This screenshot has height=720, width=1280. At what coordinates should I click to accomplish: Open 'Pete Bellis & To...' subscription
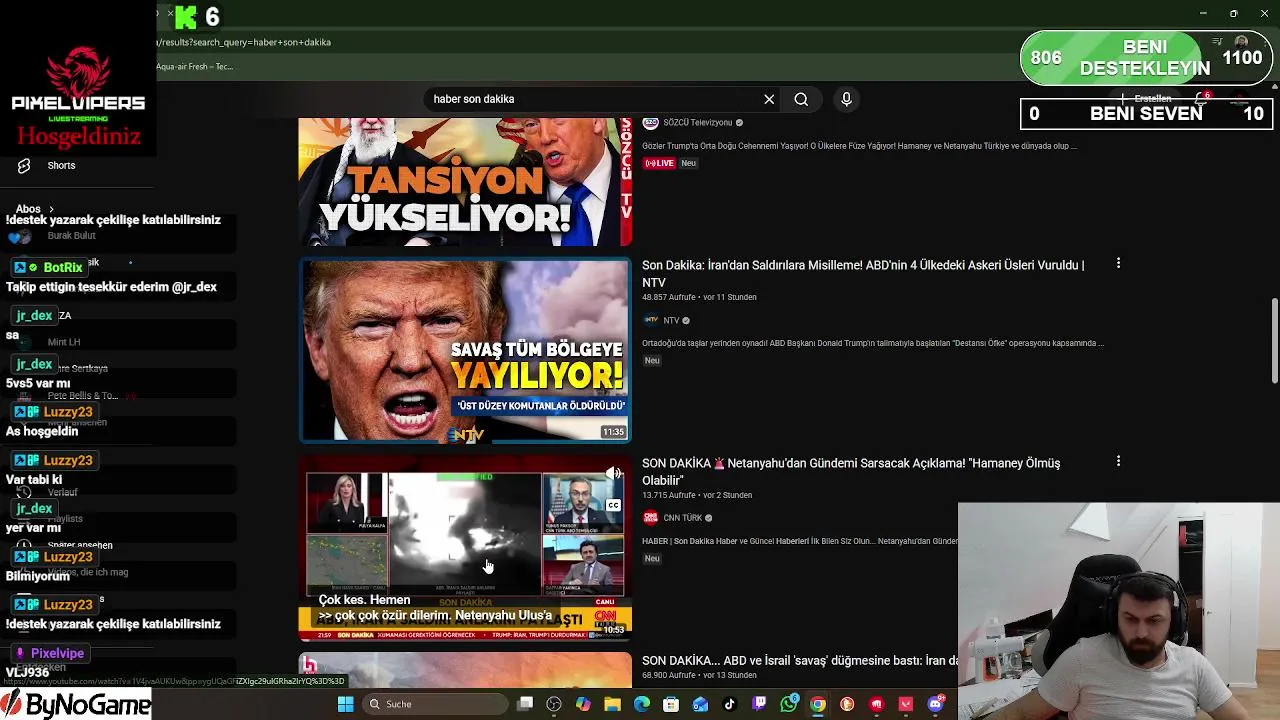[83, 396]
